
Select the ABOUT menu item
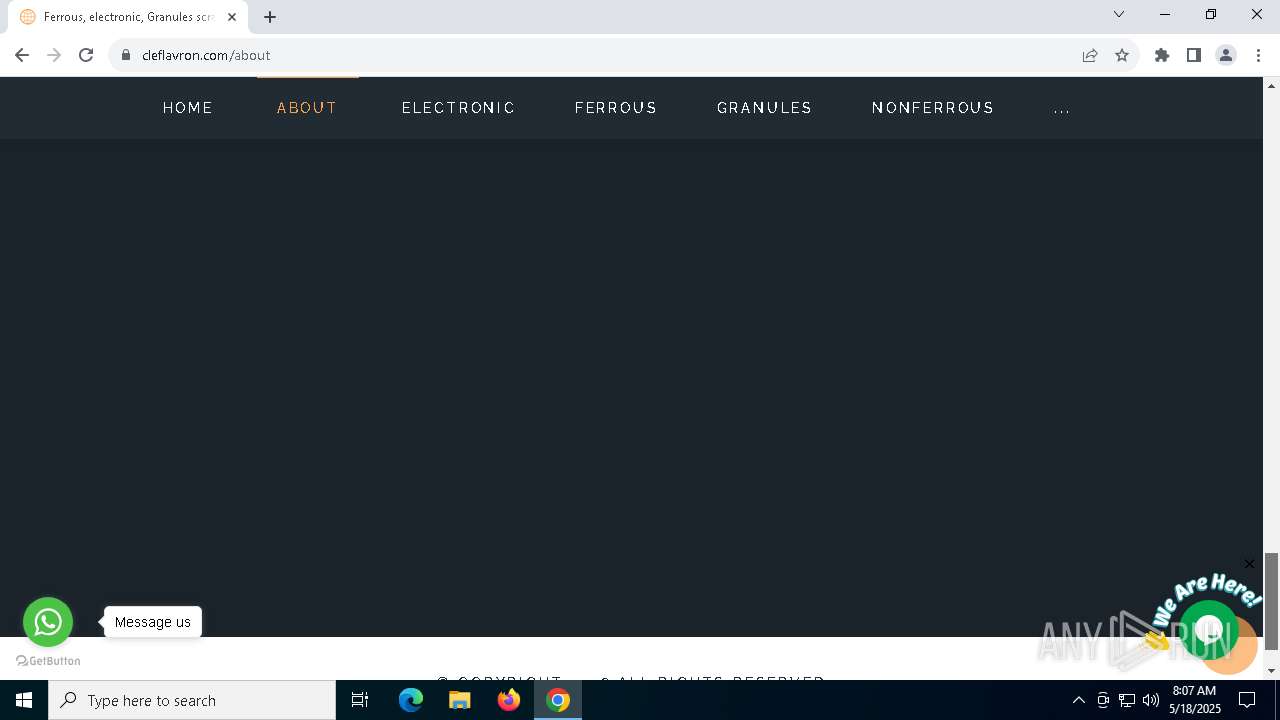point(307,108)
